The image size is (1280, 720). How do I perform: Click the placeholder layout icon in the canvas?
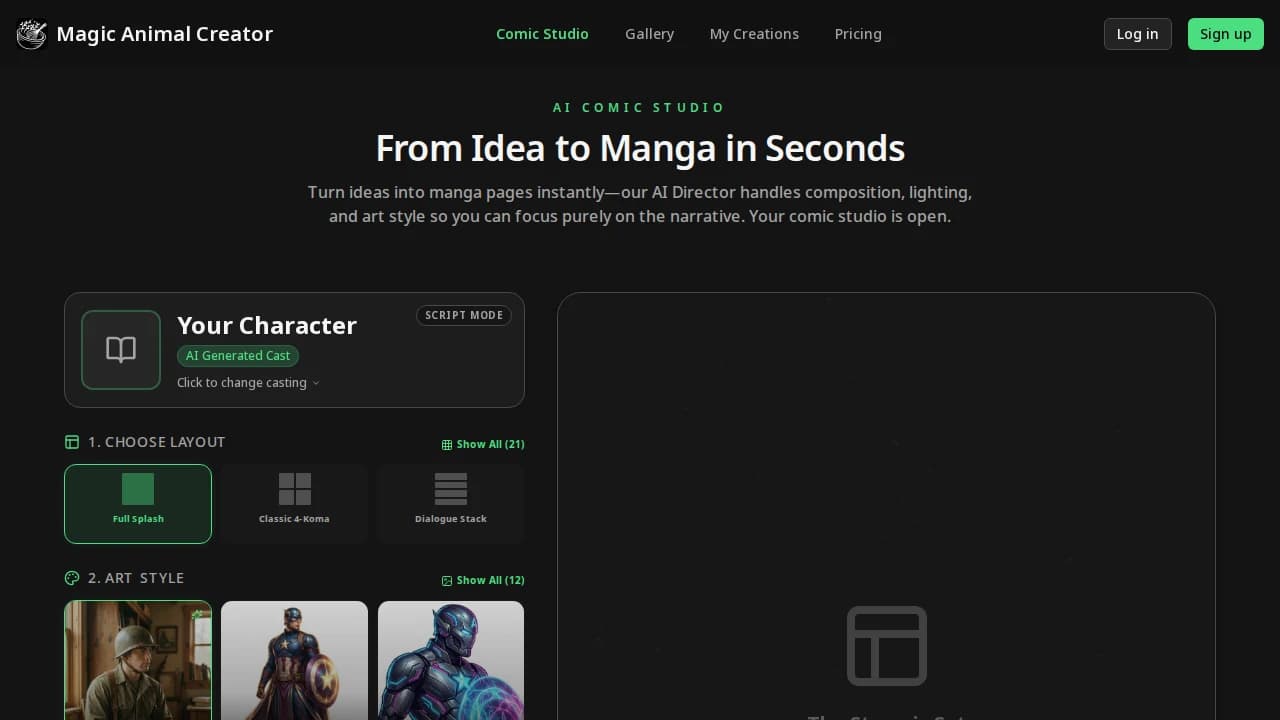point(886,645)
